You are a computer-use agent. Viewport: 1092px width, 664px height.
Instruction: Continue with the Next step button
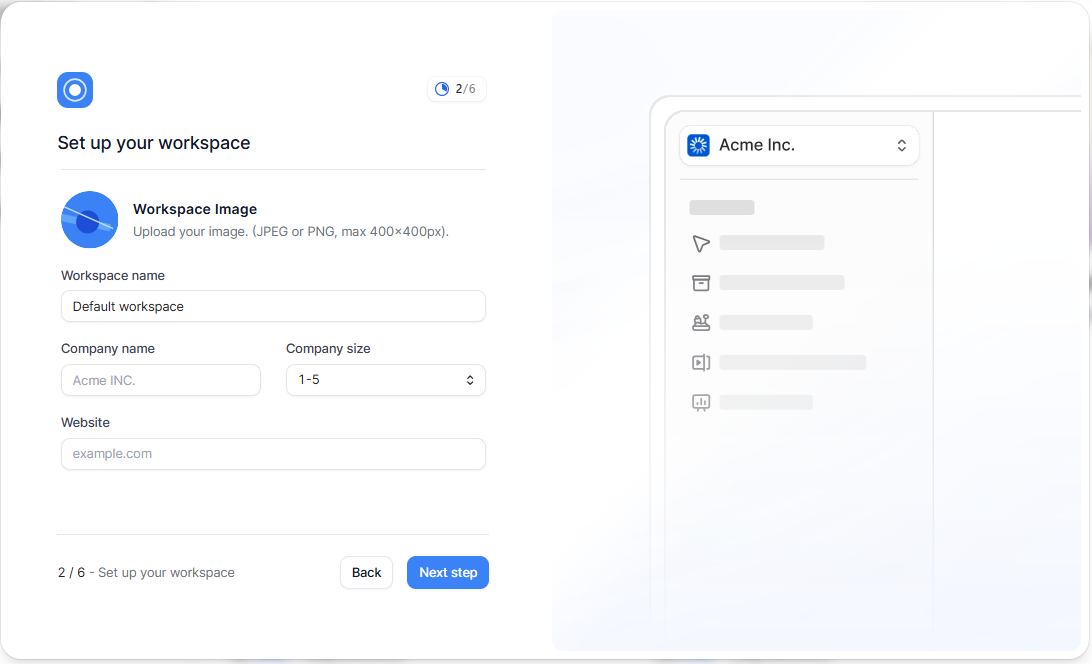click(x=448, y=573)
